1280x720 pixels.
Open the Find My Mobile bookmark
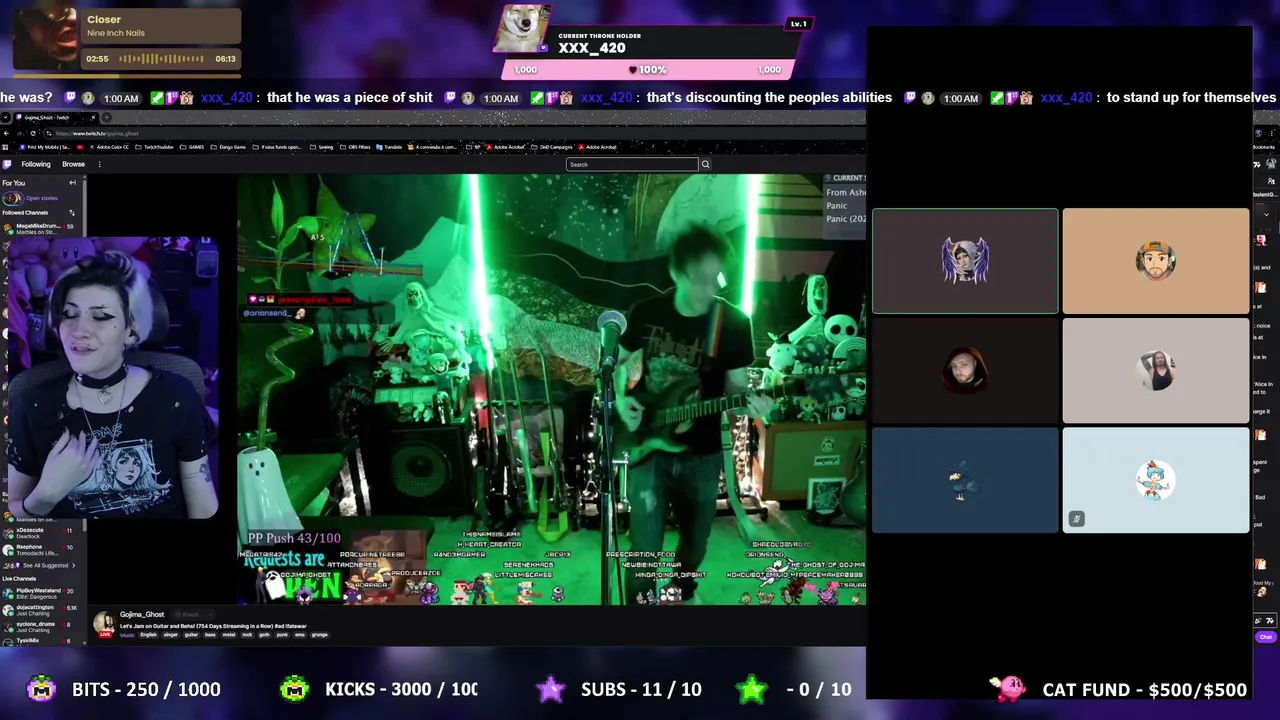pyautogui.click(x=44, y=147)
